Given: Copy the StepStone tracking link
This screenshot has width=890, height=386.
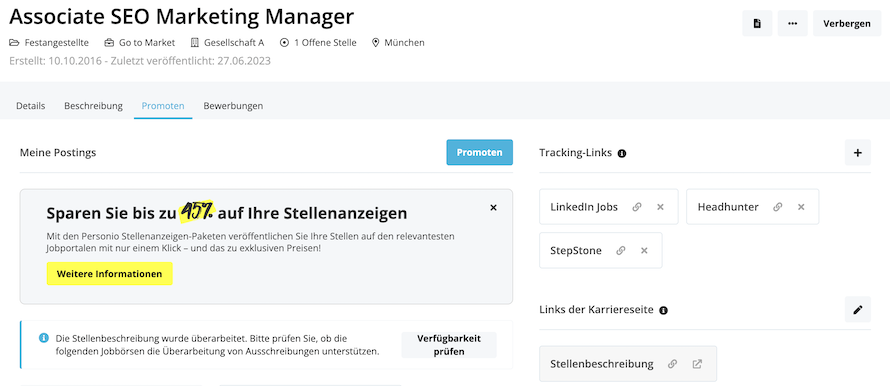Looking at the screenshot, I should (621, 250).
